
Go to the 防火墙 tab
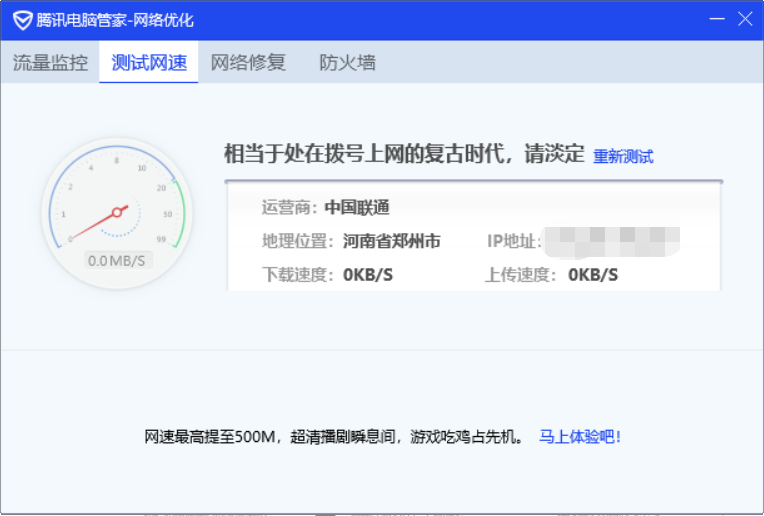tap(347, 62)
